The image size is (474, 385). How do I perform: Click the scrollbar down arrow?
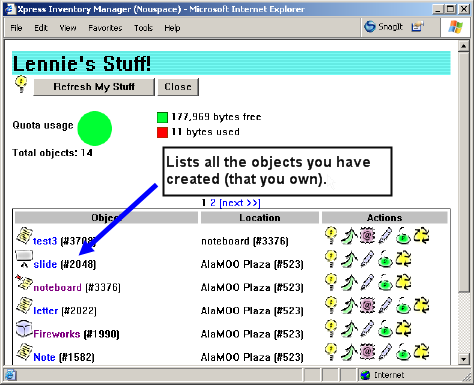[463, 359]
